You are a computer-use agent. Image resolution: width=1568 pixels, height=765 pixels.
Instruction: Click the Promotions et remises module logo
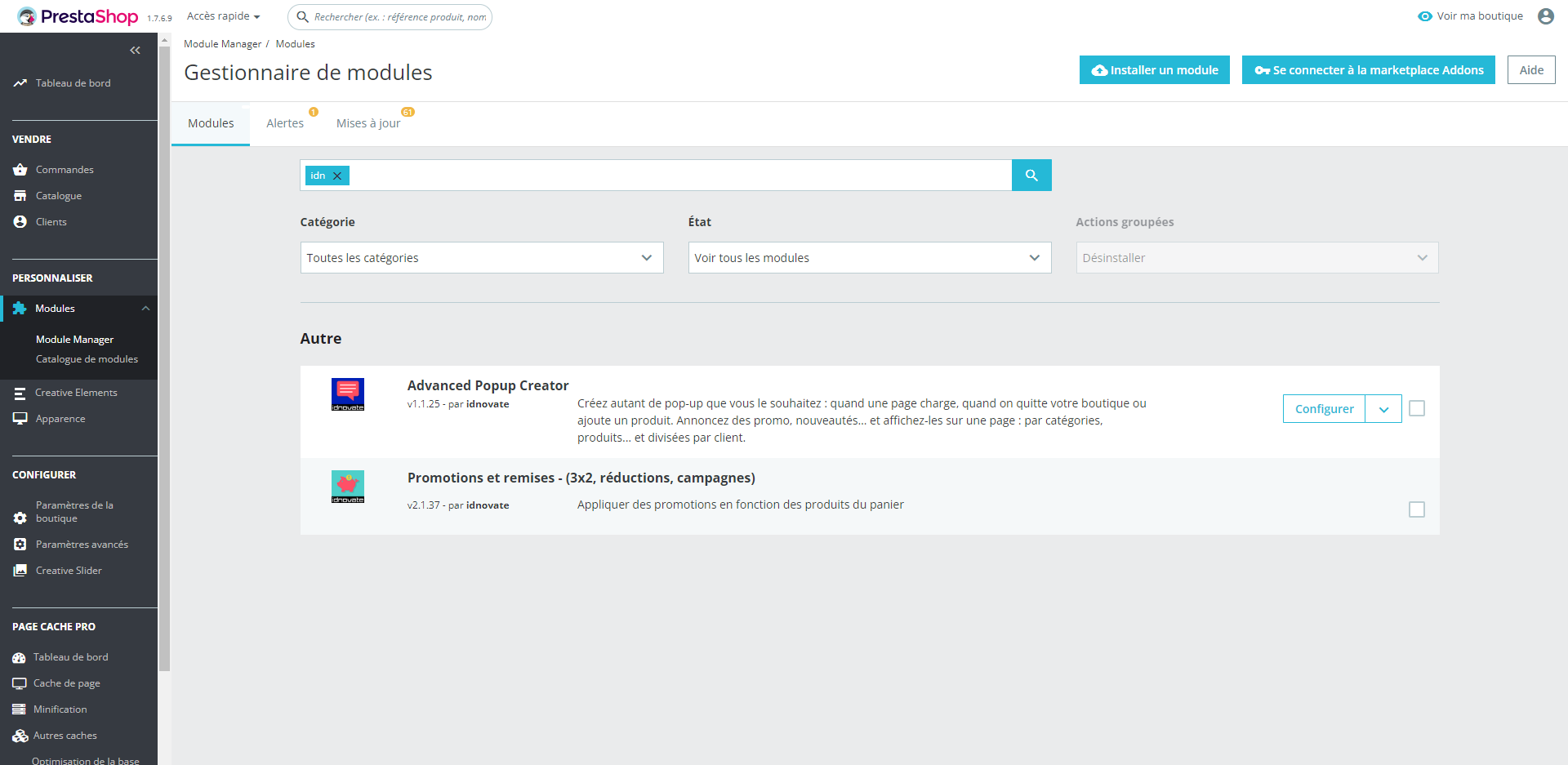pyautogui.click(x=348, y=487)
